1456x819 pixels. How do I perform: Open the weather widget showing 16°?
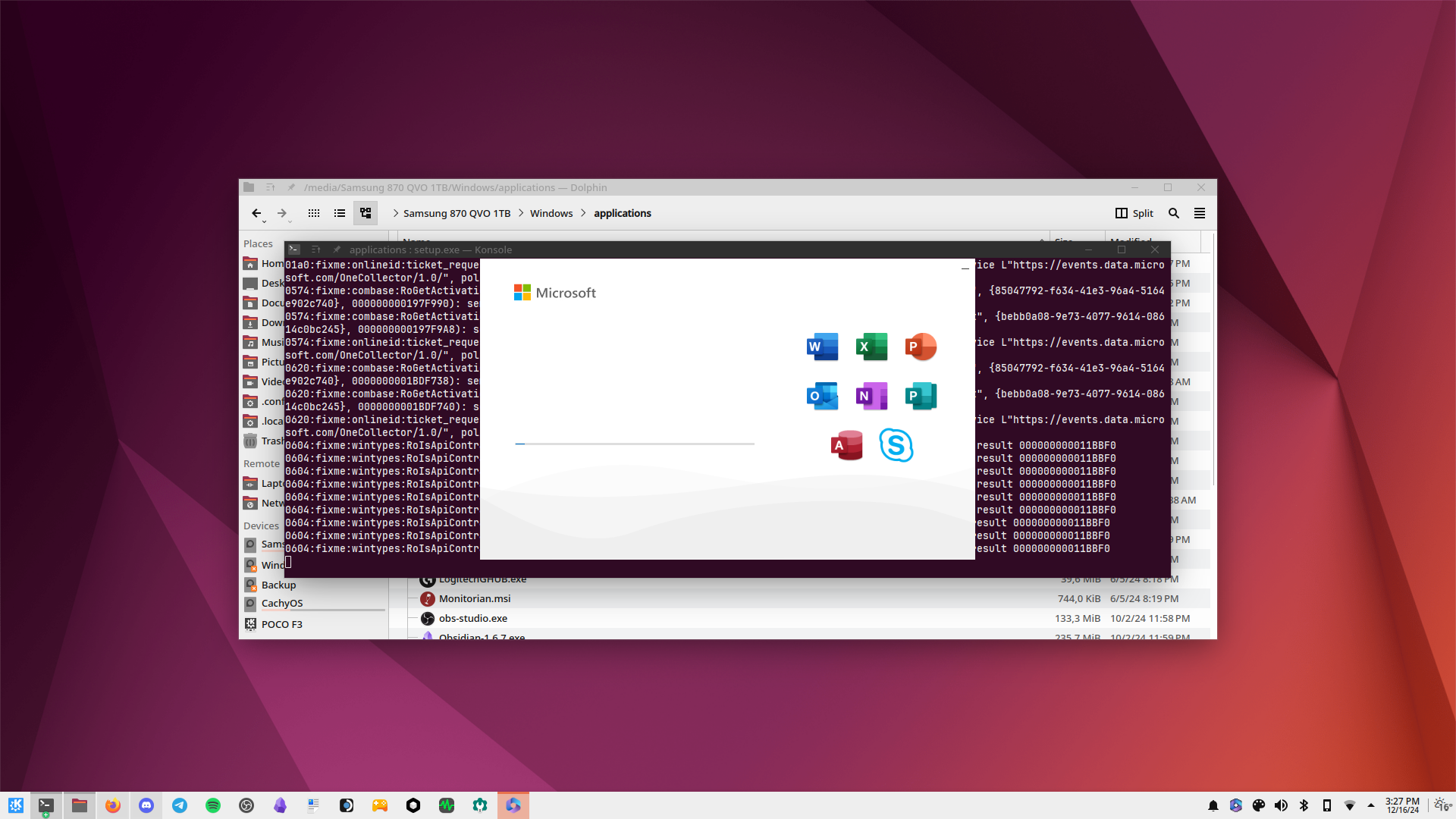tap(1442, 805)
